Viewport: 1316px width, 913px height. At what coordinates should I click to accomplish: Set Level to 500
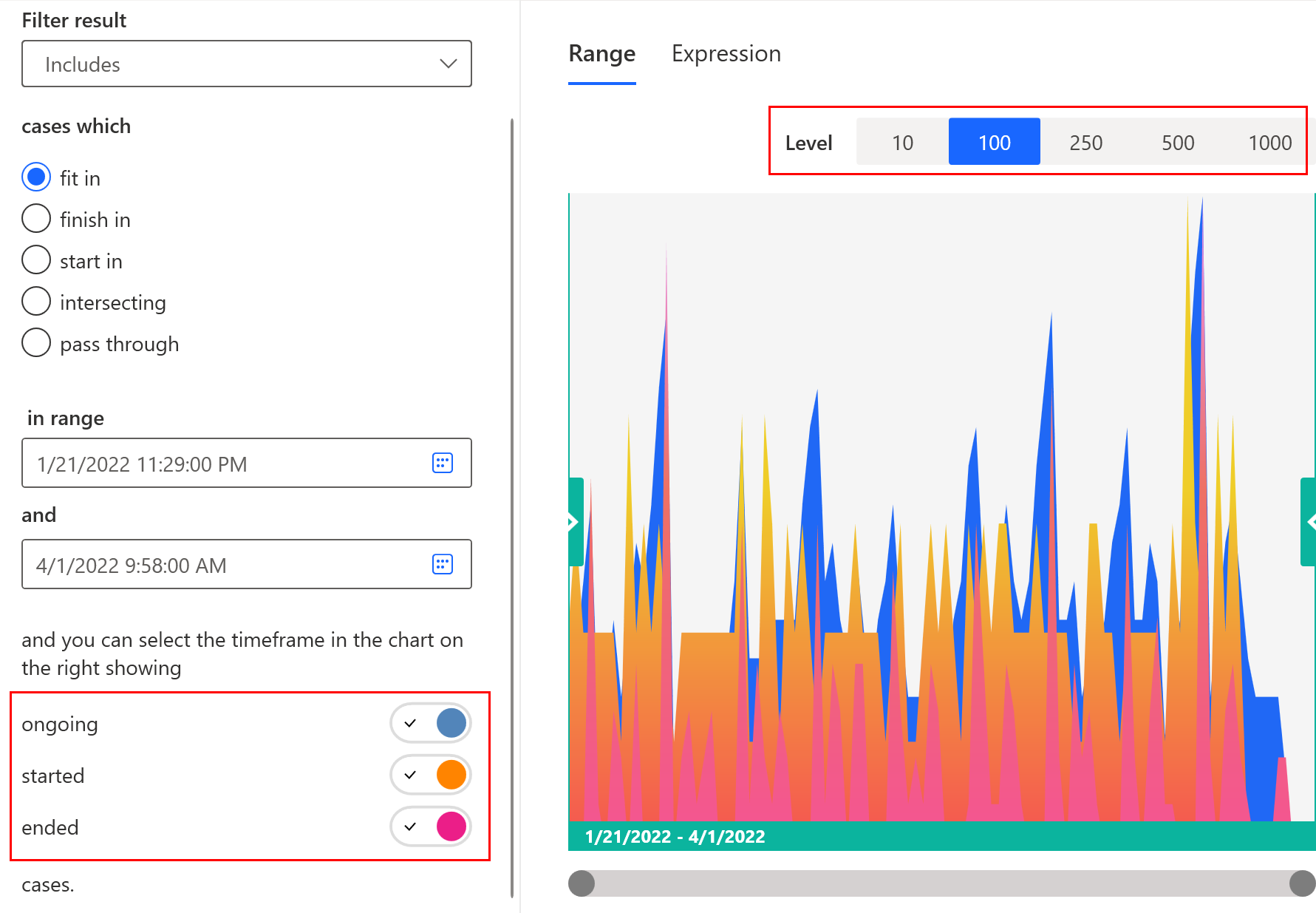point(1178,142)
